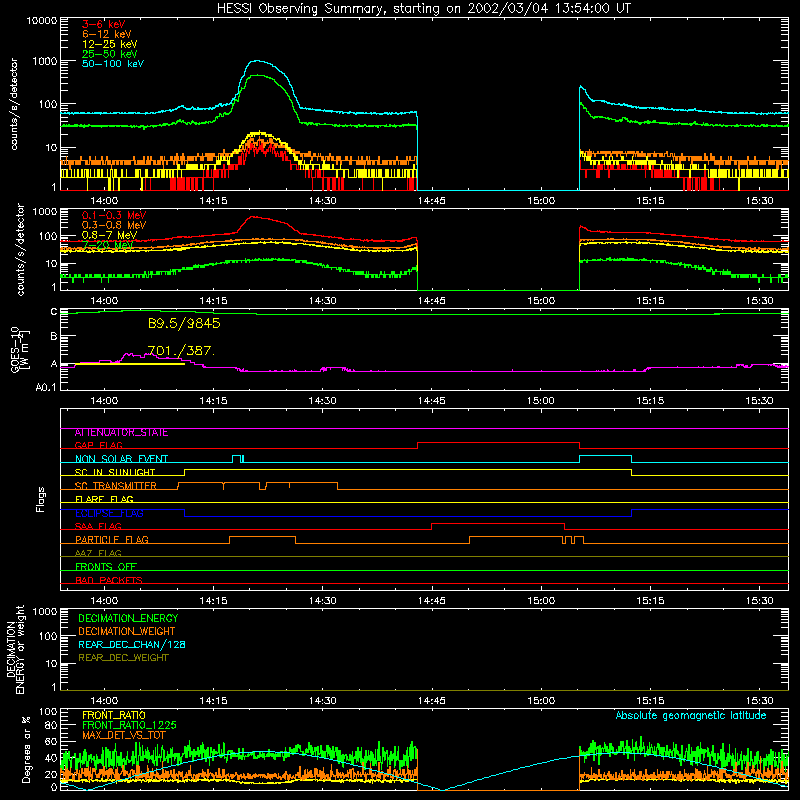The height and width of the screenshot is (800, 800).
Task: Select the SAA_FLAG label
Action: click(98, 526)
